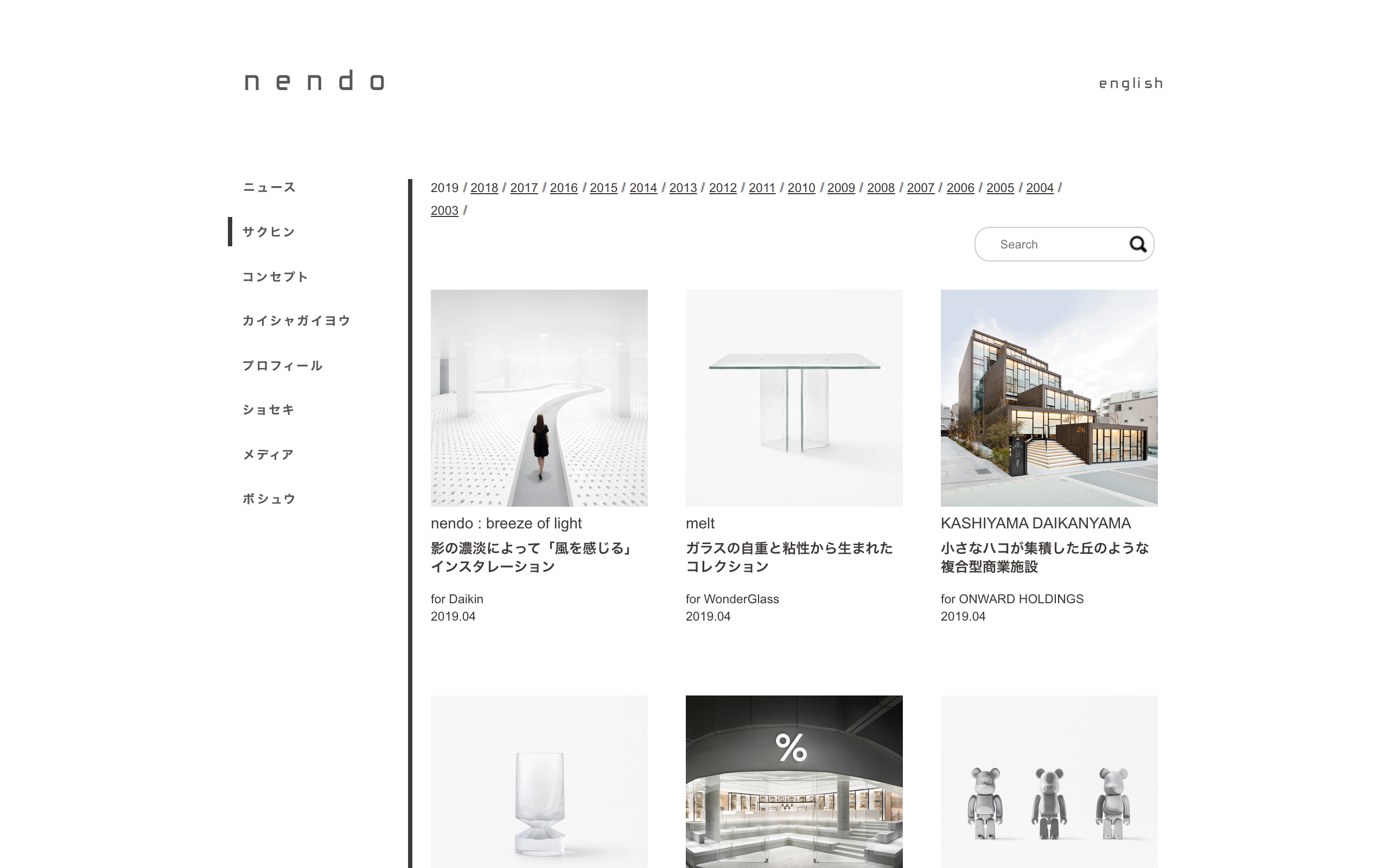Image resolution: width=1389 pixels, height=868 pixels.
Task: Click the search magnifier icon
Action: (1138, 244)
